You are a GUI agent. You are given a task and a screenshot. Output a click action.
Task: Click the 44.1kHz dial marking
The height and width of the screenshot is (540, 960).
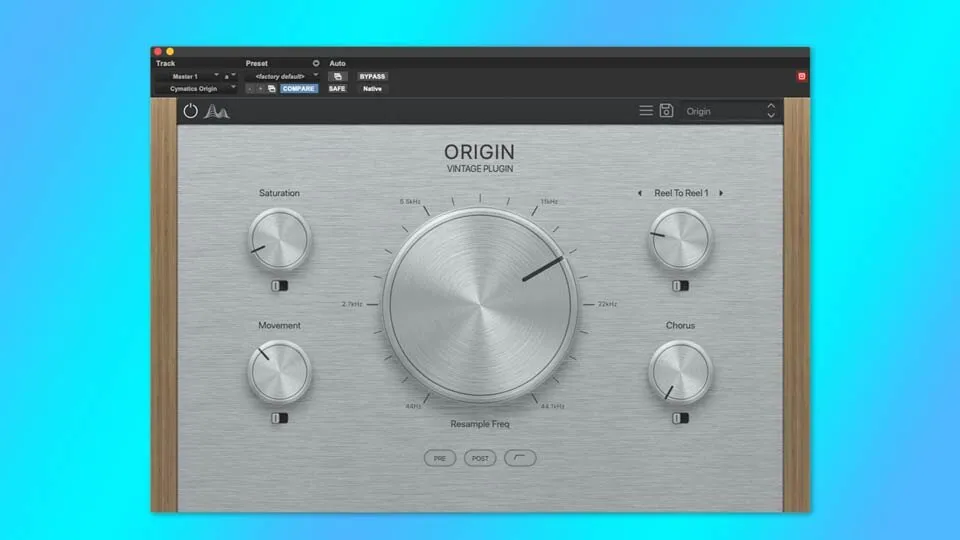click(552, 406)
